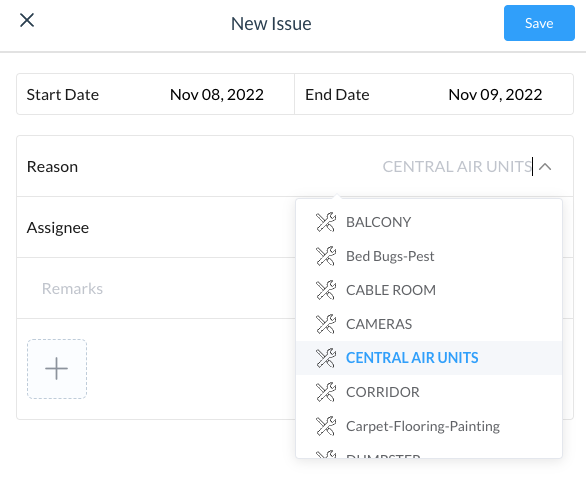Collapse the Reason dropdown chevron
This screenshot has width=586, height=486.
[x=545, y=167]
